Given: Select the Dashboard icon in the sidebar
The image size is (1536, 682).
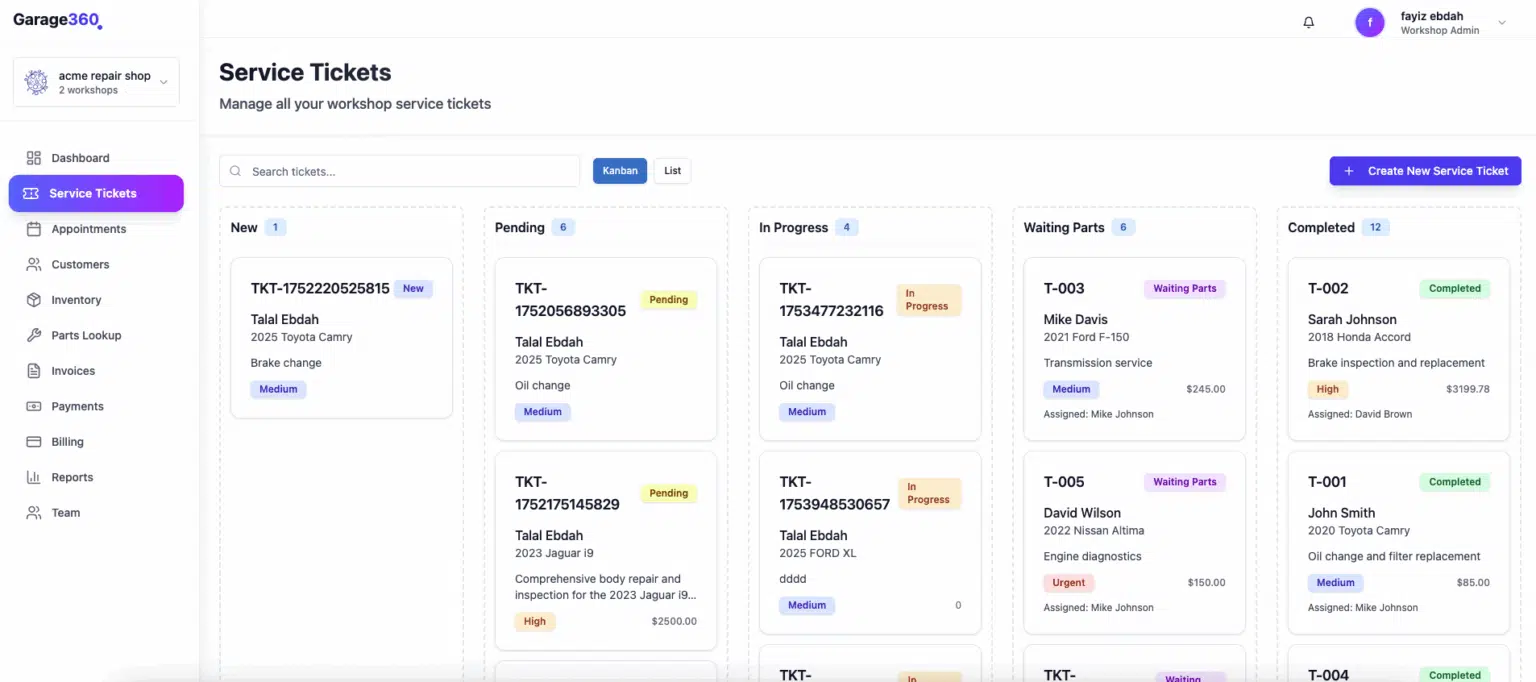Looking at the screenshot, I should tap(33, 157).
